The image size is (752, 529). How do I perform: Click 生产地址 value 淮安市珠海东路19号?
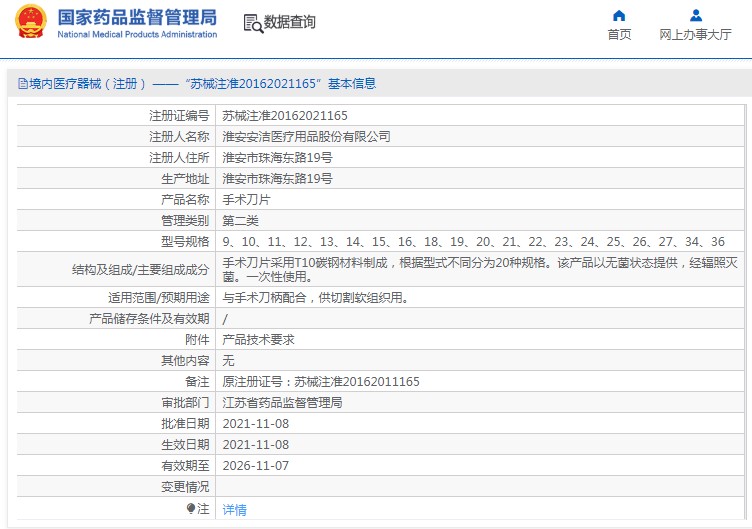click(277, 179)
